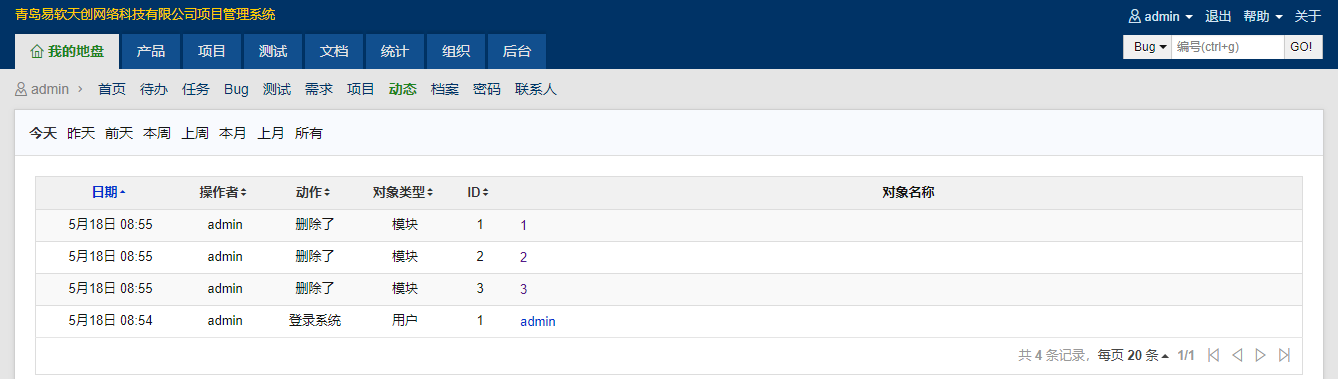Filter dynamics by 昨天
The height and width of the screenshot is (379, 1338).
(81, 133)
